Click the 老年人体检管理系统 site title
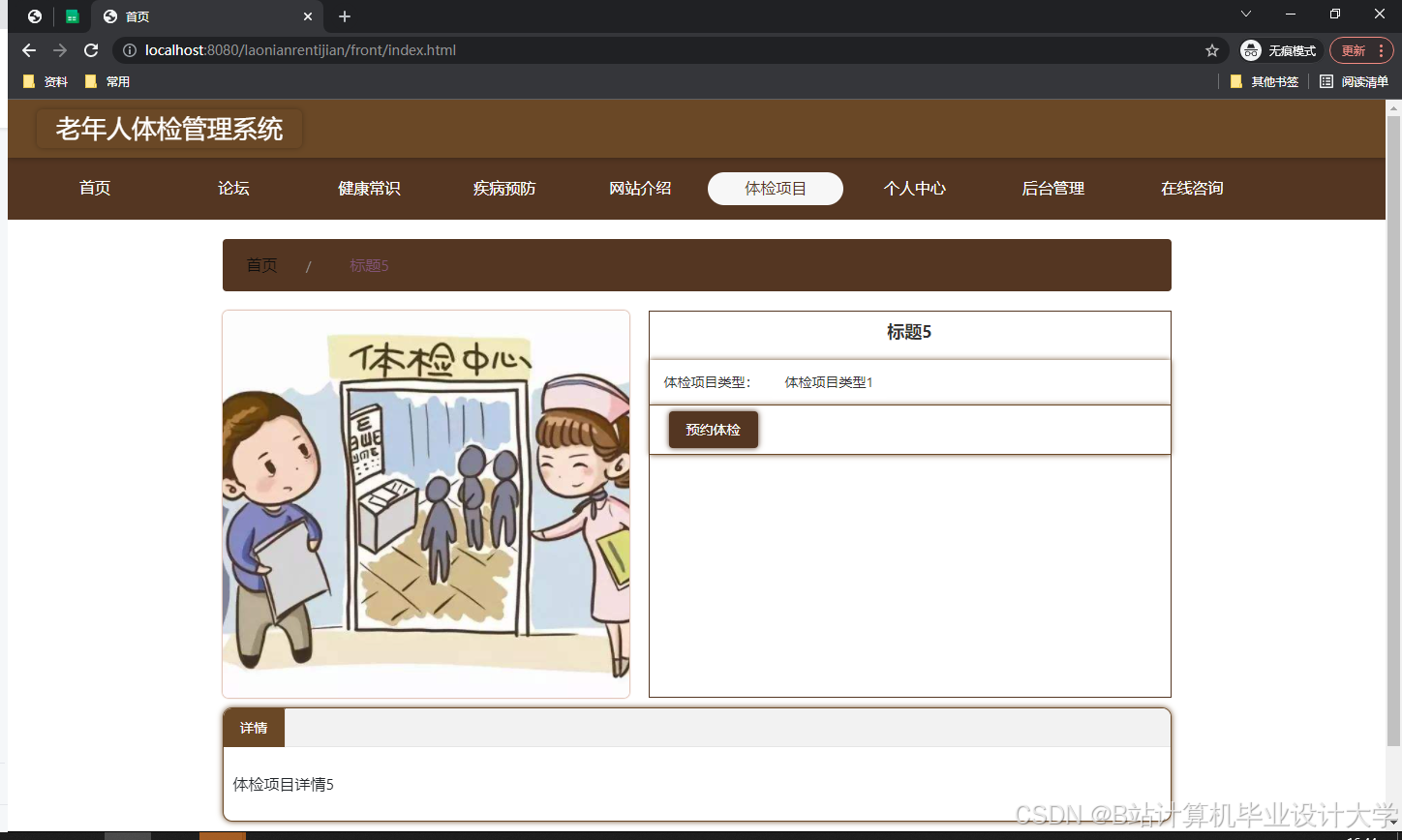This screenshot has height=840, width=1402. tap(169, 129)
